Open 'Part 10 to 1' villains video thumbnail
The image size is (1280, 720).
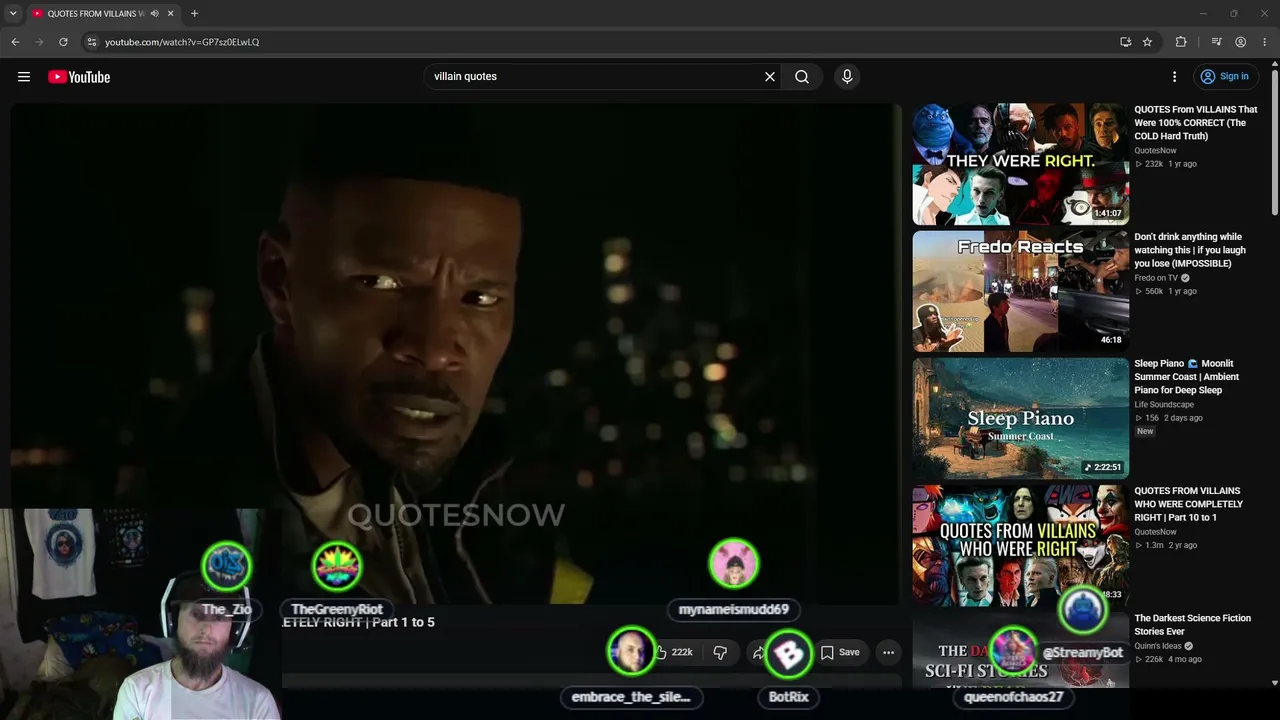pos(1020,545)
